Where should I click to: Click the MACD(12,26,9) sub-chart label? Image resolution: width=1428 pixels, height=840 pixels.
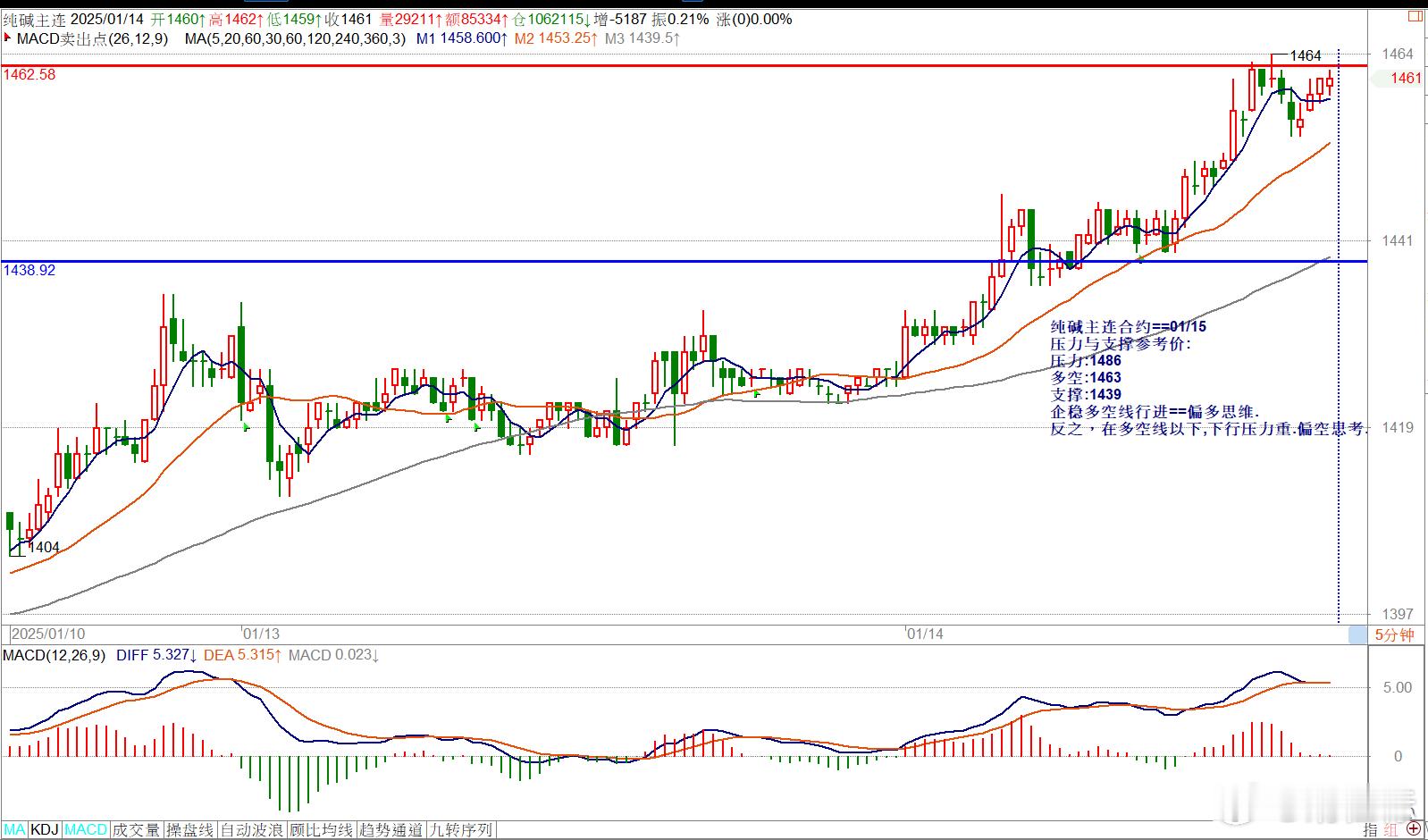pos(54,655)
